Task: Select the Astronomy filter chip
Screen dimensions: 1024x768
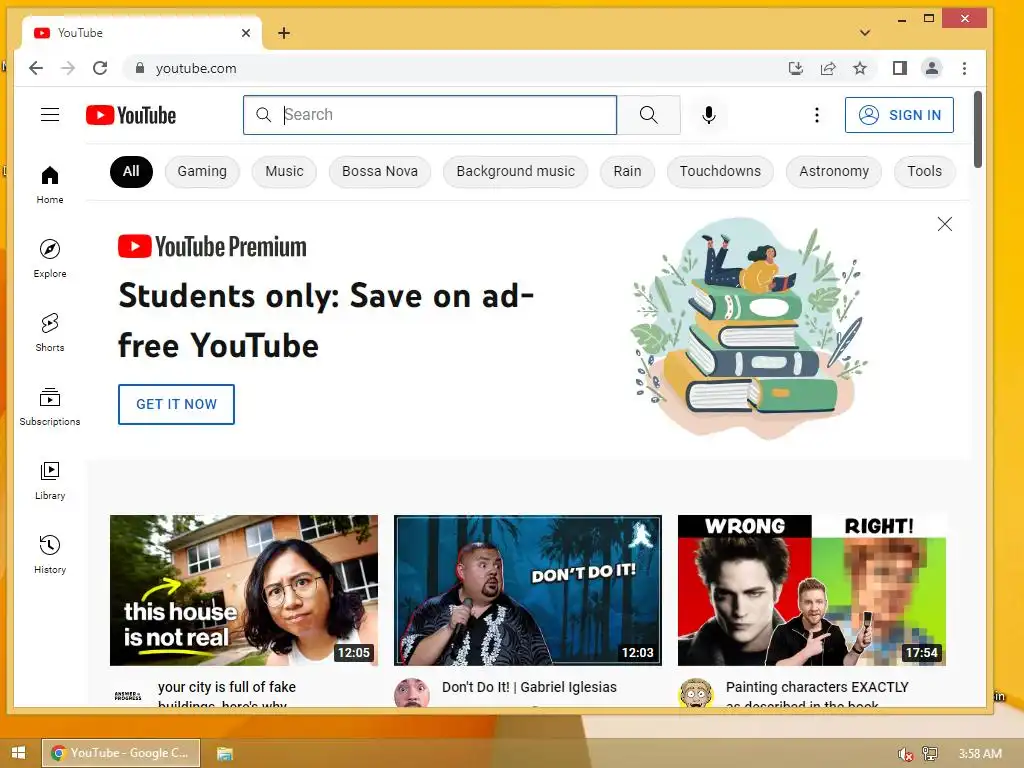Action: coord(834,172)
